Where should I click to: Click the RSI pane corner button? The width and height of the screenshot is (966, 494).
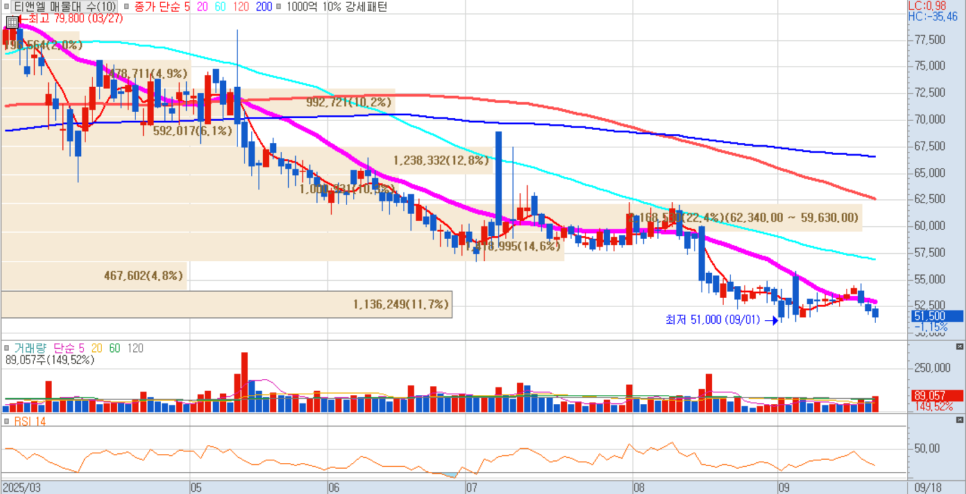[959, 419]
